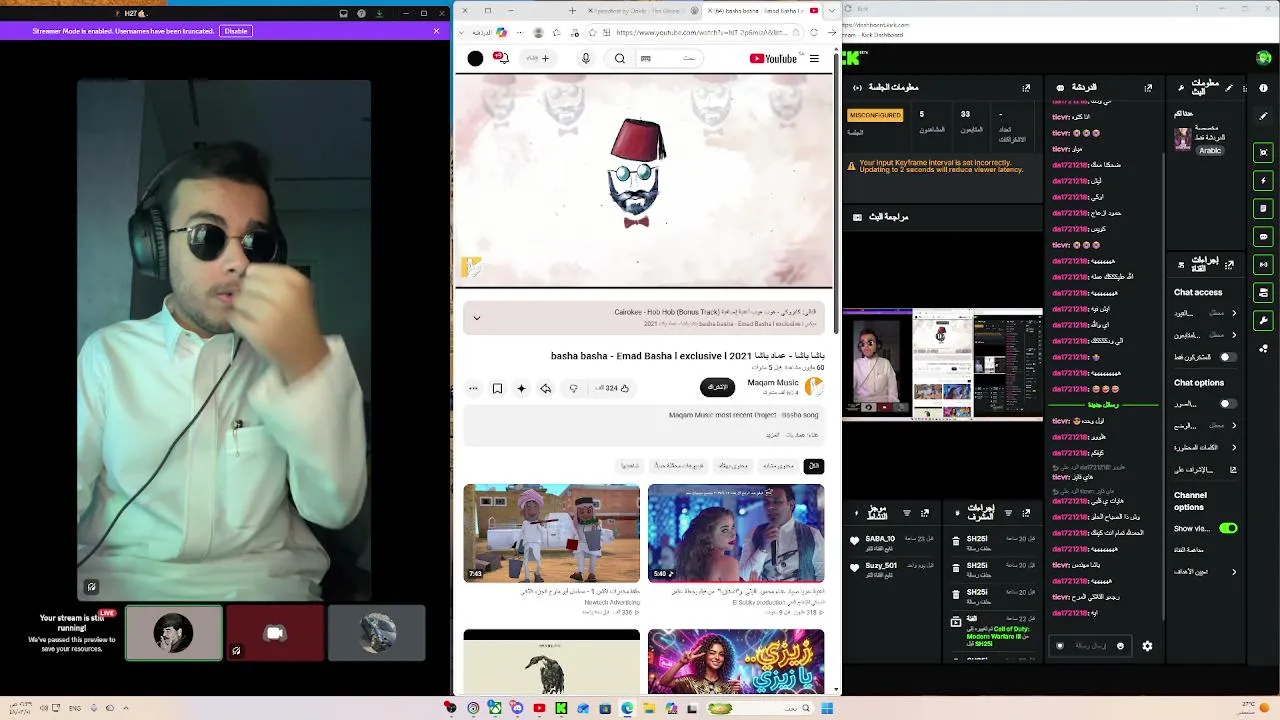Expand the third Chat options row chevron
This screenshot has width=1280, height=720.
[1234, 447]
